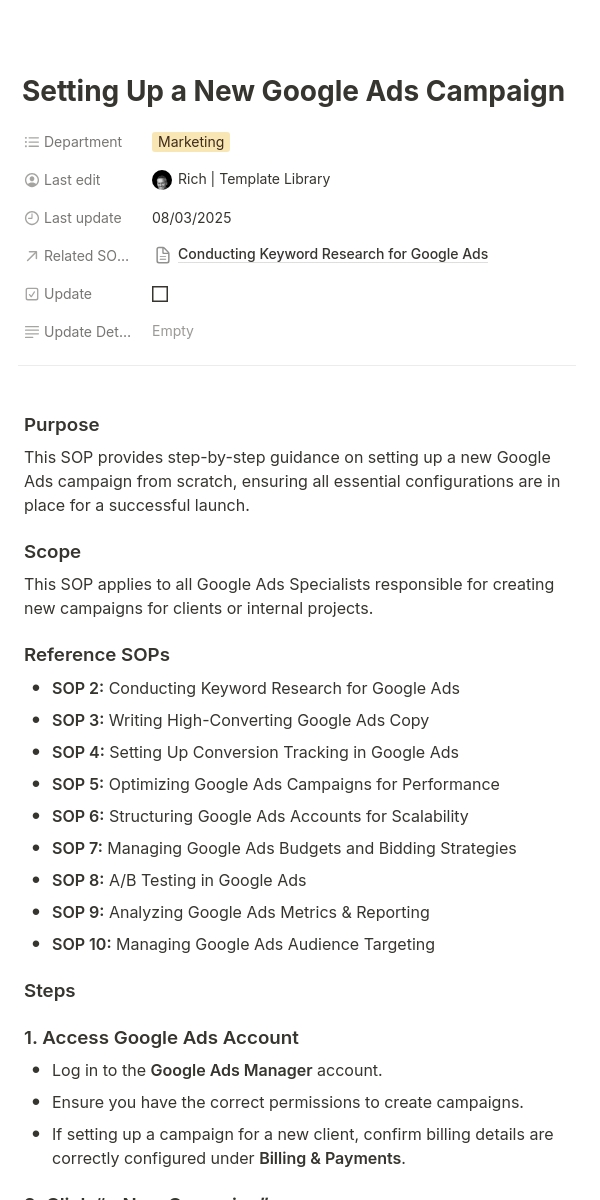
Task: Click the Update property label
Action: pos(68,294)
